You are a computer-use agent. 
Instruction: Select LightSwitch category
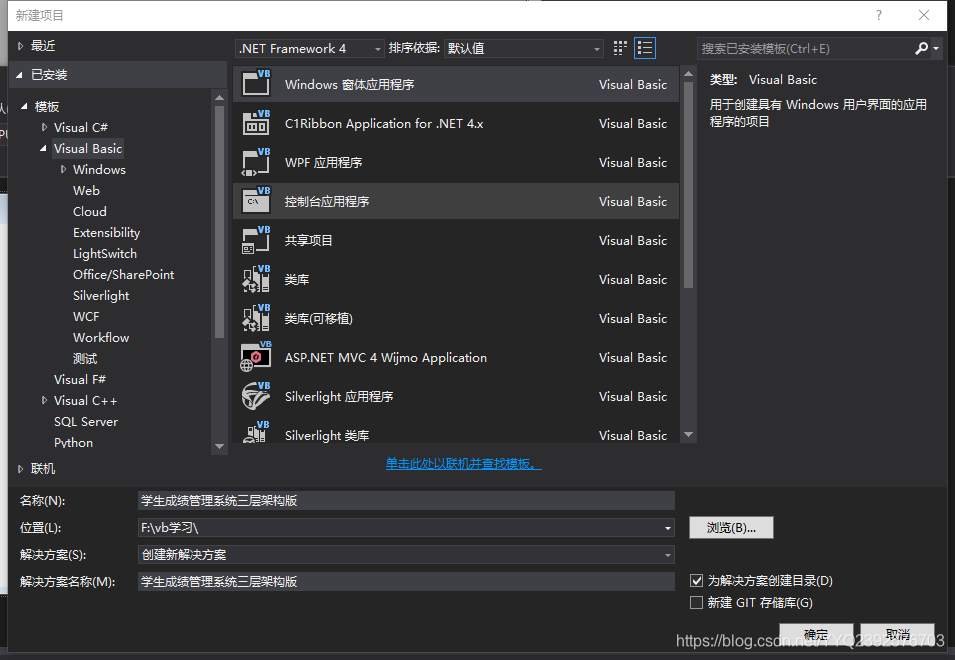[105, 253]
